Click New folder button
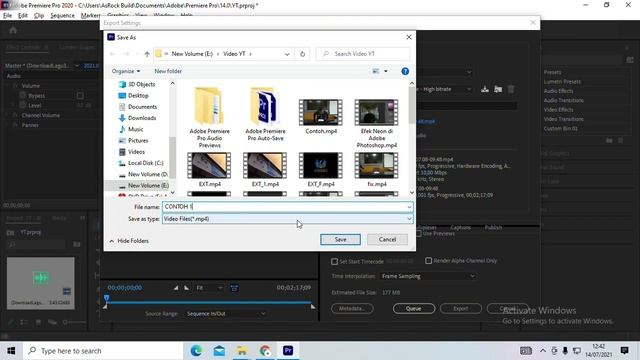 [x=168, y=71]
